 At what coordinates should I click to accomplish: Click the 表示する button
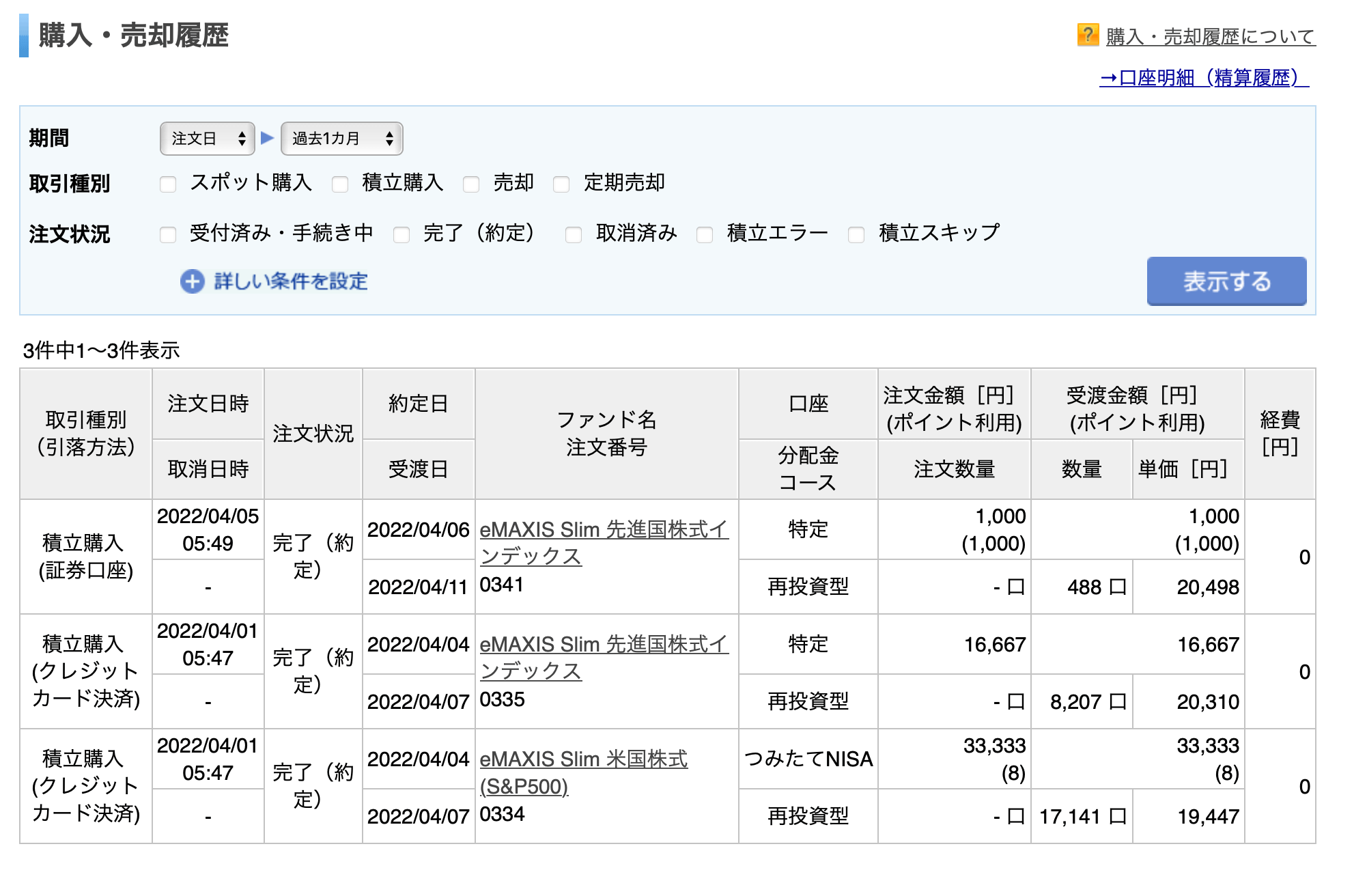pos(1227,281)
